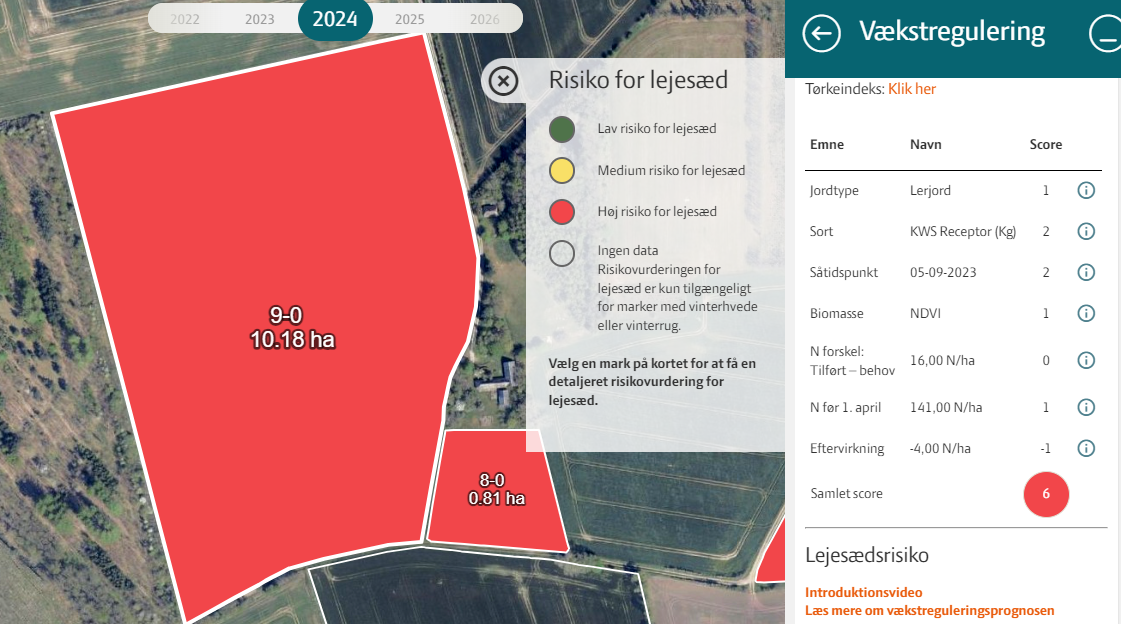Switch to year 2022
Screen dimensions: 1121x624
point(184,19)
